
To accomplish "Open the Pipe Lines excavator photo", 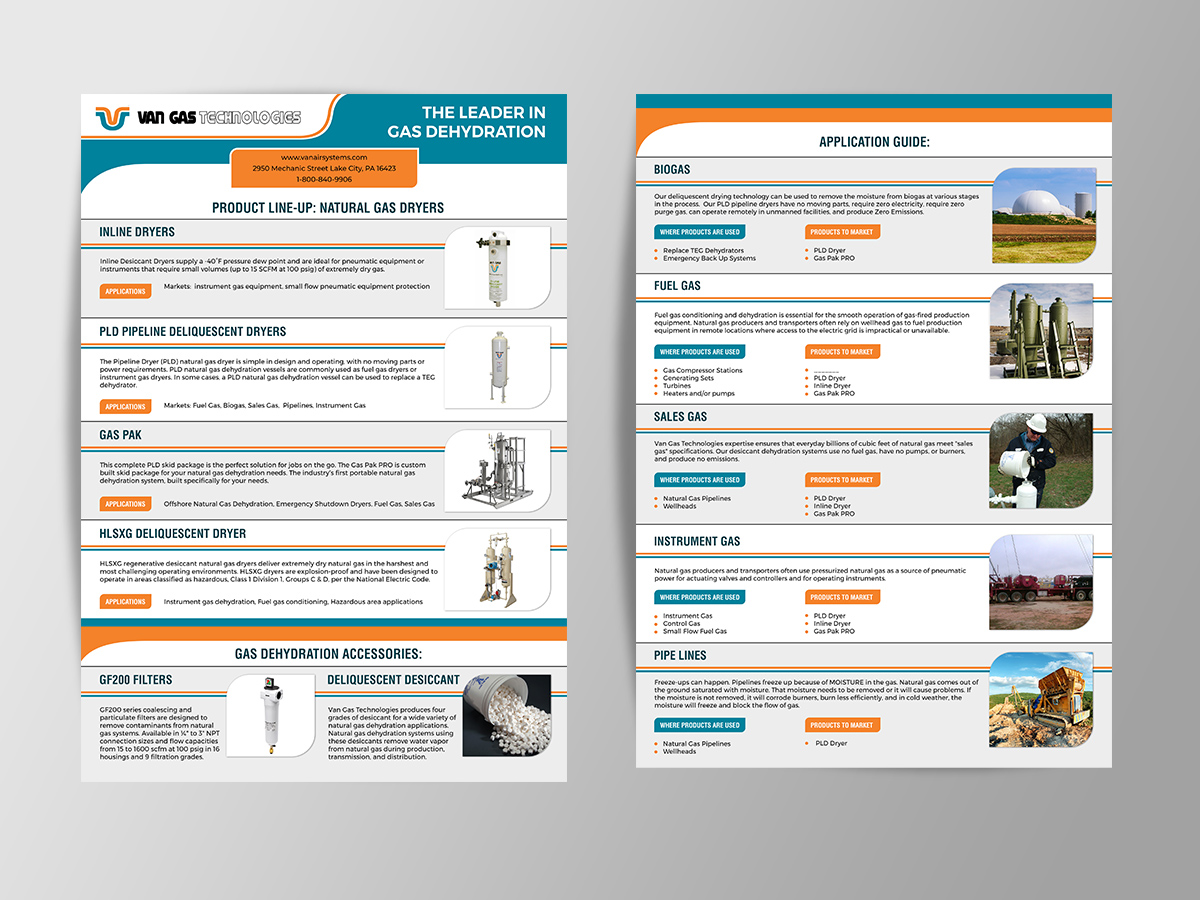I will tap(1042, 700).
